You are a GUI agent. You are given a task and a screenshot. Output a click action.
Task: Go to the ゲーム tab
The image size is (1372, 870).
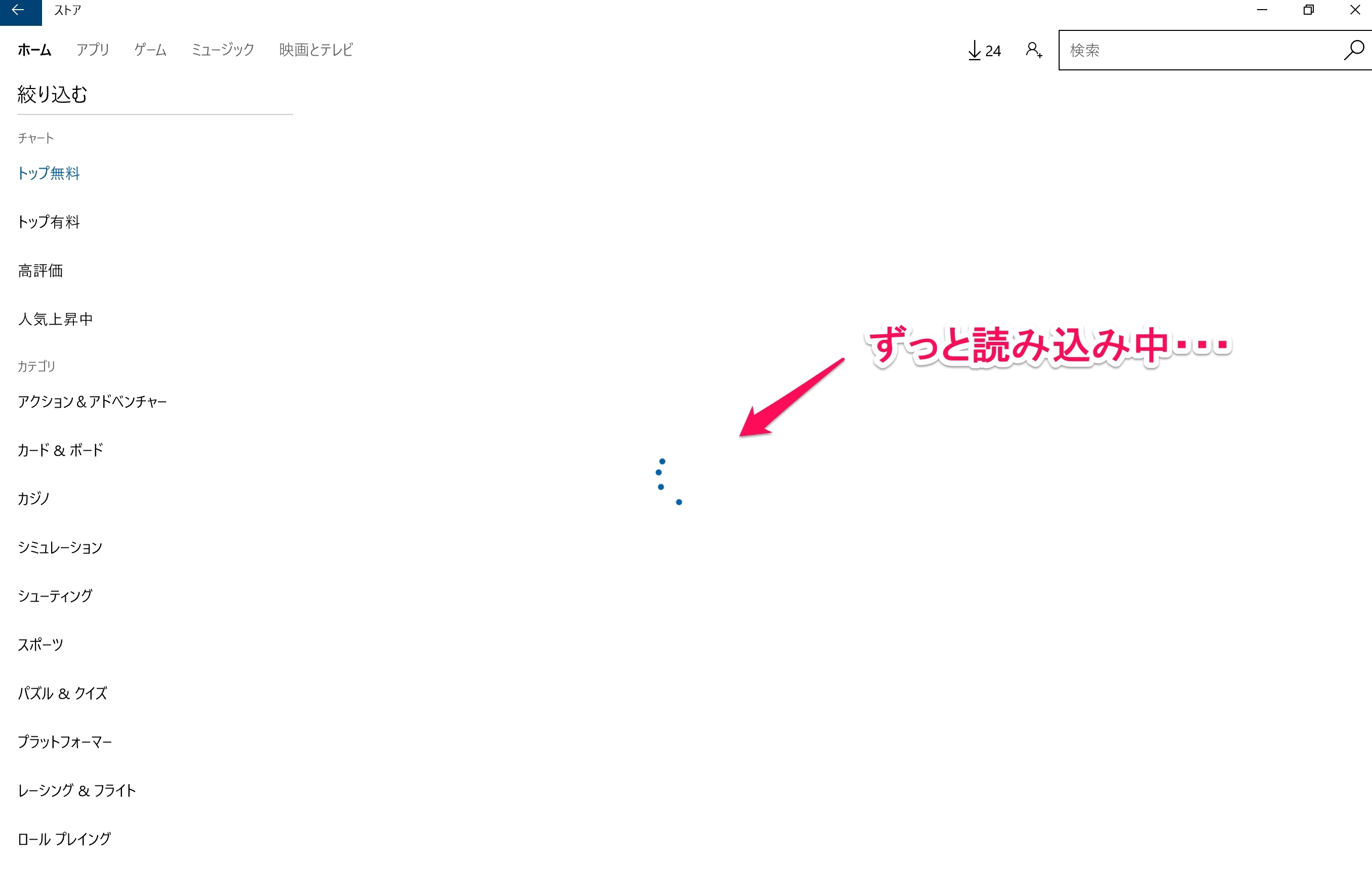coord(150,50)
